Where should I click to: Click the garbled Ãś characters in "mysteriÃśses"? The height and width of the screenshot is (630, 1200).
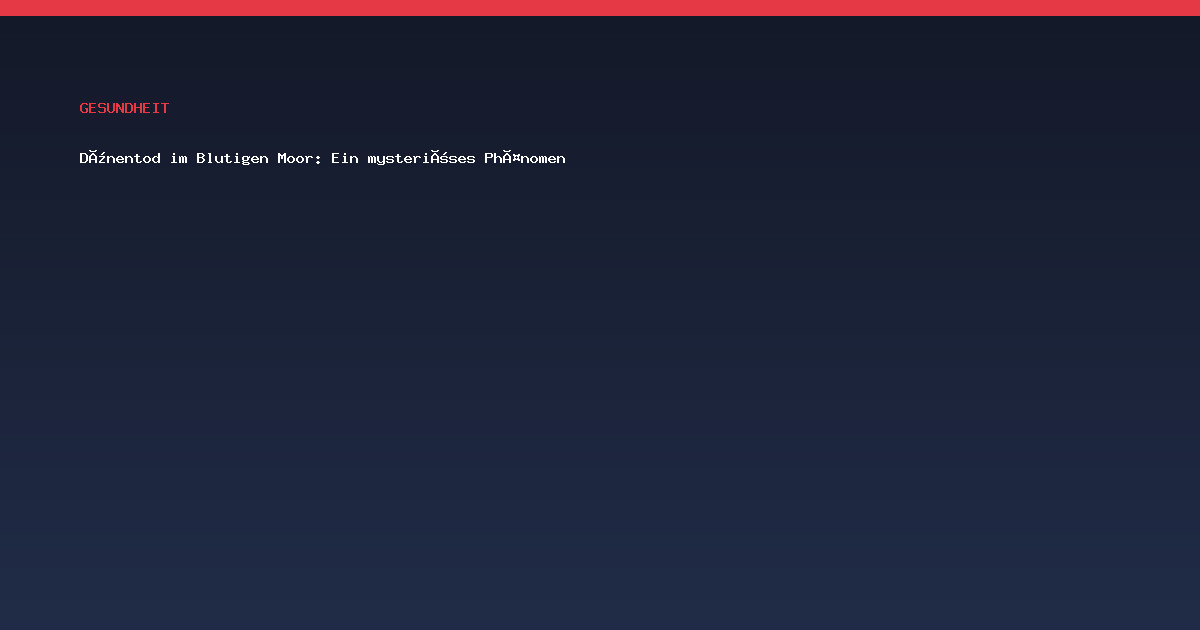coord(439,158)
